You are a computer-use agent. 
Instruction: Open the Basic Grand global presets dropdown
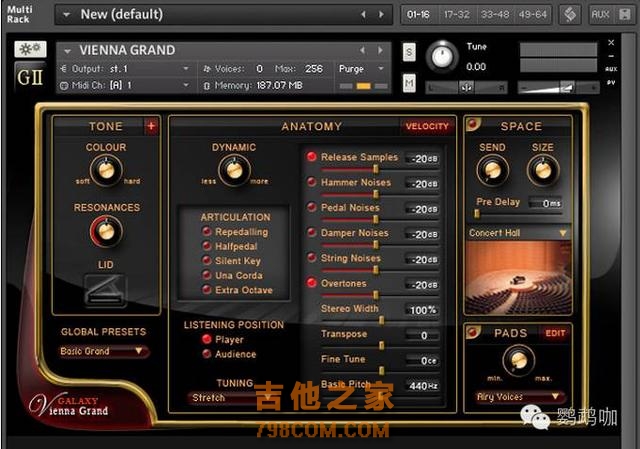click(x=104, y=351)
